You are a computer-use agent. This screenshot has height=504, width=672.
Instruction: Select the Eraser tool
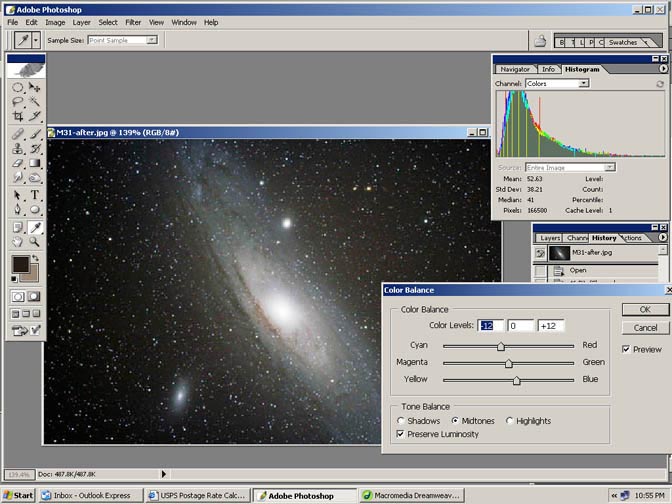pos(18,164)
